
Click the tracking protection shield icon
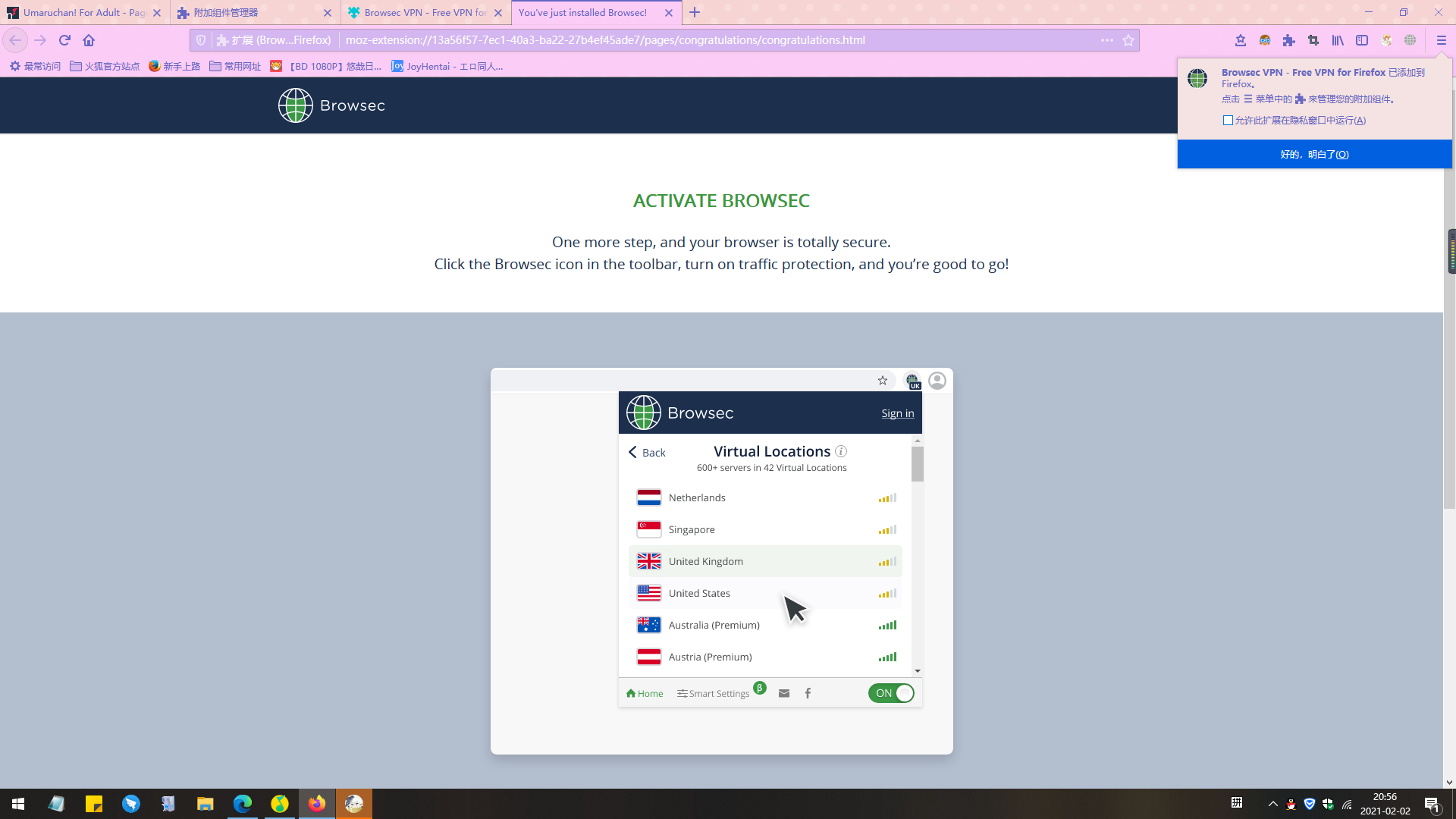tap(201, 40)
